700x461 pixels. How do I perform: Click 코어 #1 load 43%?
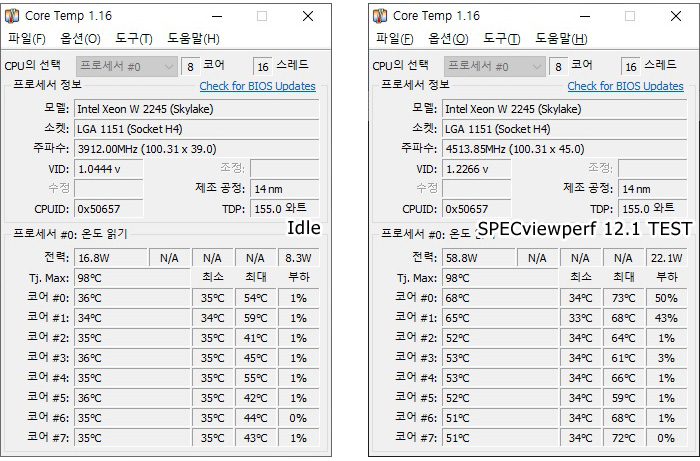pos(666,318)
